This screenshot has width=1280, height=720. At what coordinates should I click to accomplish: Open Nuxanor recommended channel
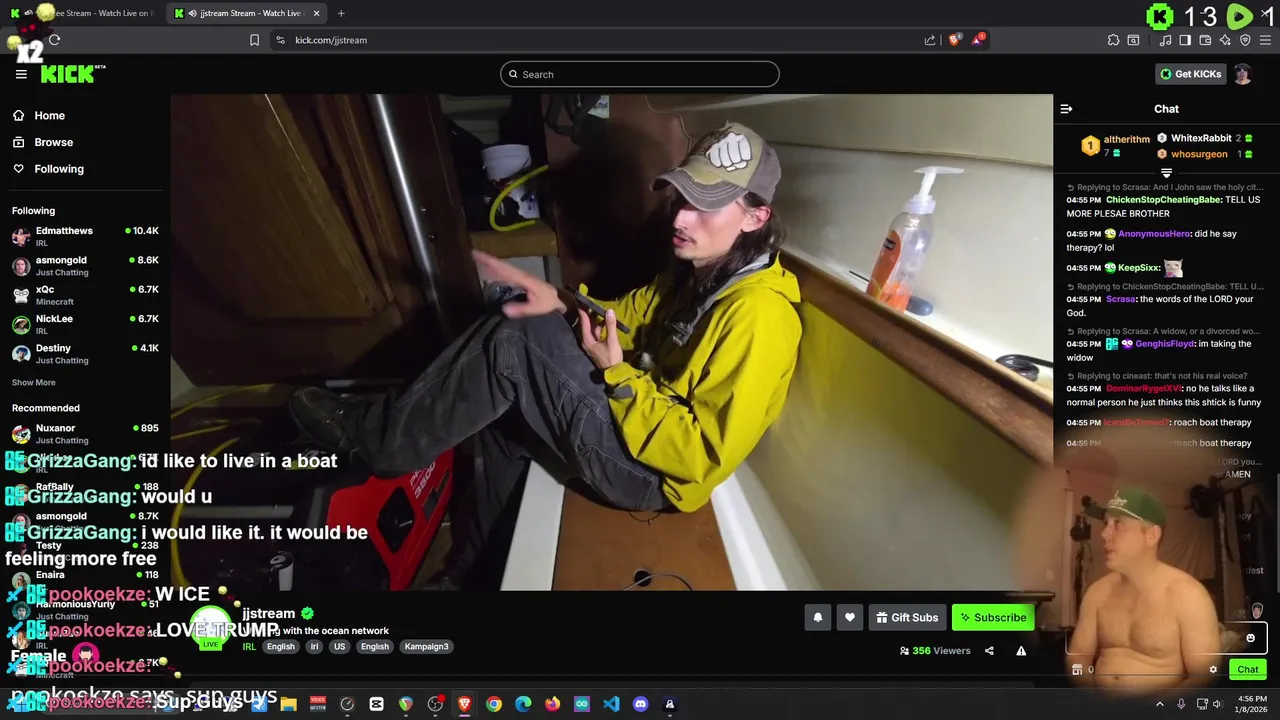pyautogui.click(x=85, y=433)
